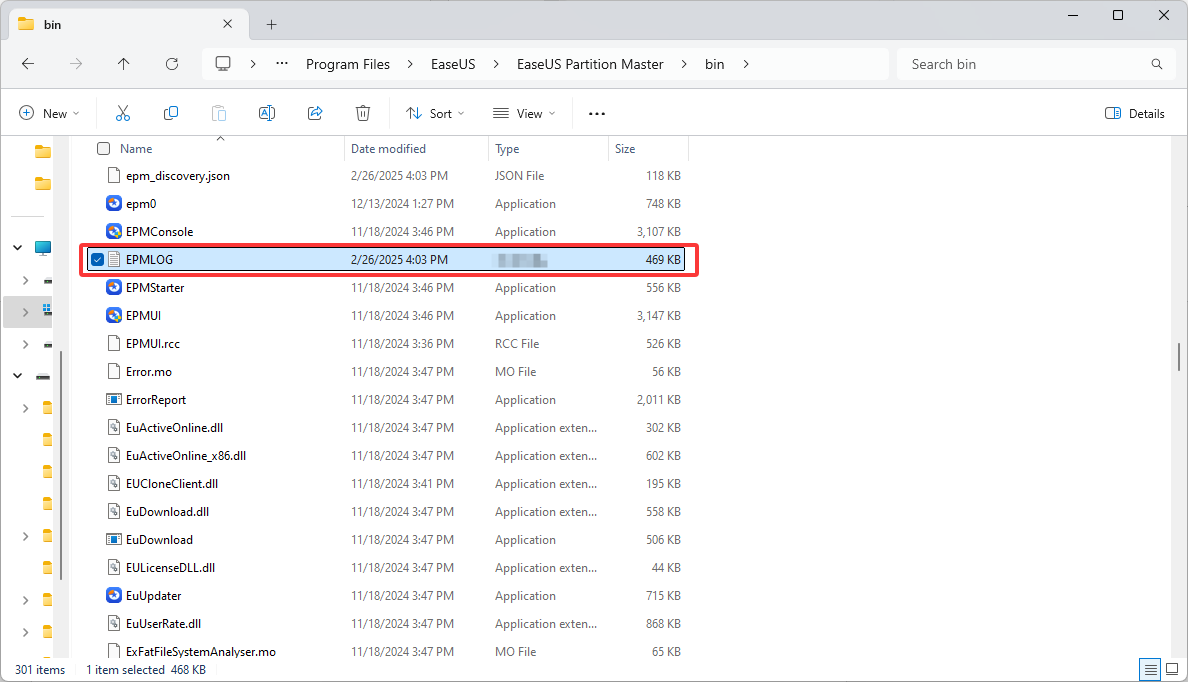Go up one folder level

(x=123, y=64)
